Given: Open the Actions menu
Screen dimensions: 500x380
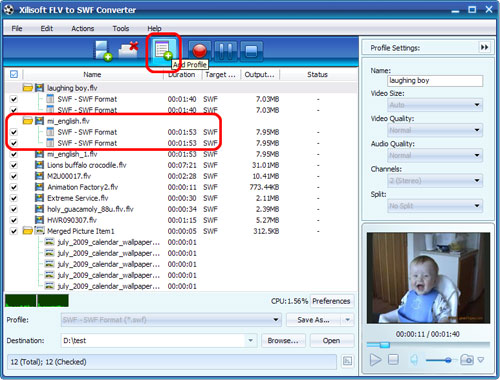Looking at the screenshot, I should pyautogui.click(x=83, y=29).
